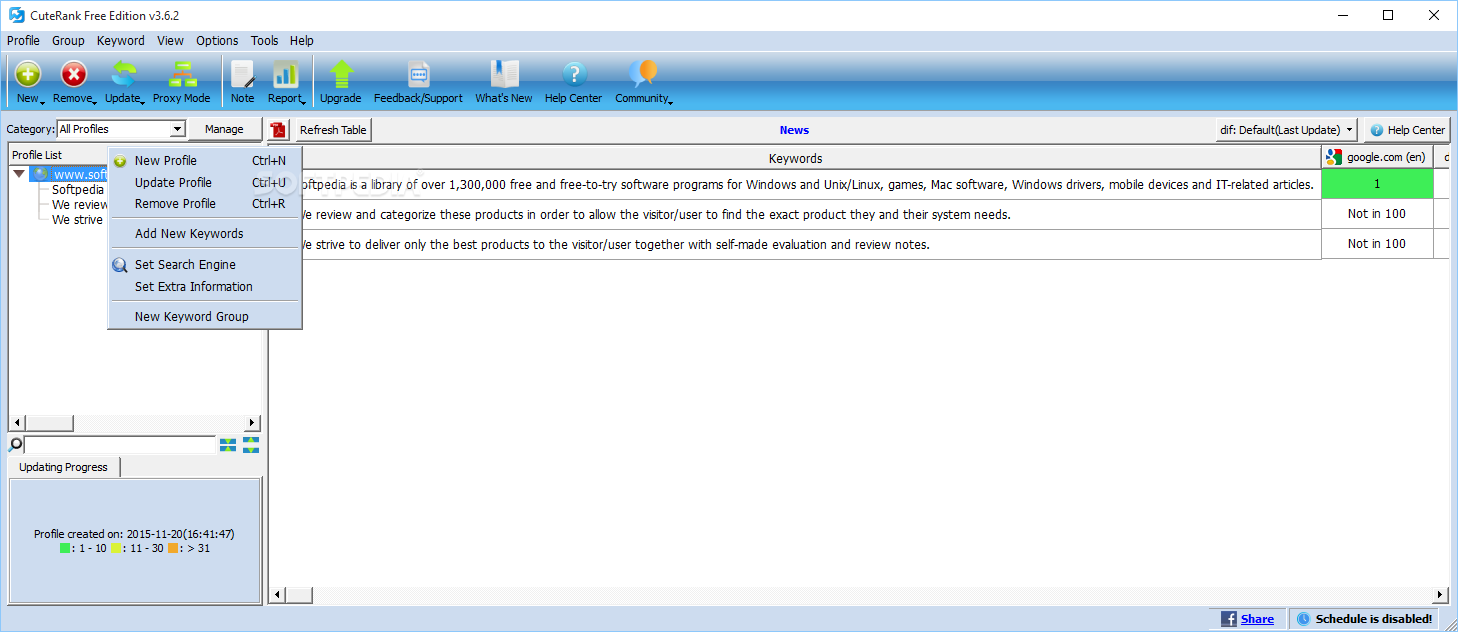The height and width of the screenshot is (632, 1458).
Task: Choose Remove Profile in context menu
Action: [x=205, y=203]
